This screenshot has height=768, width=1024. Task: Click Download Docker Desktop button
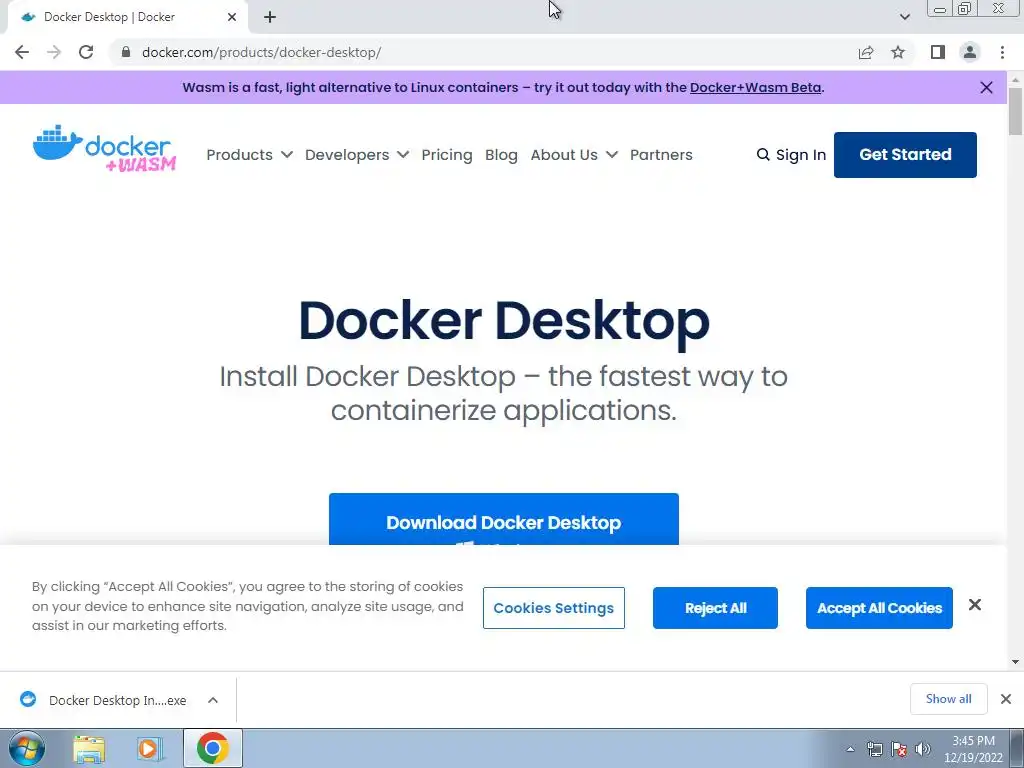pos(504,520)
